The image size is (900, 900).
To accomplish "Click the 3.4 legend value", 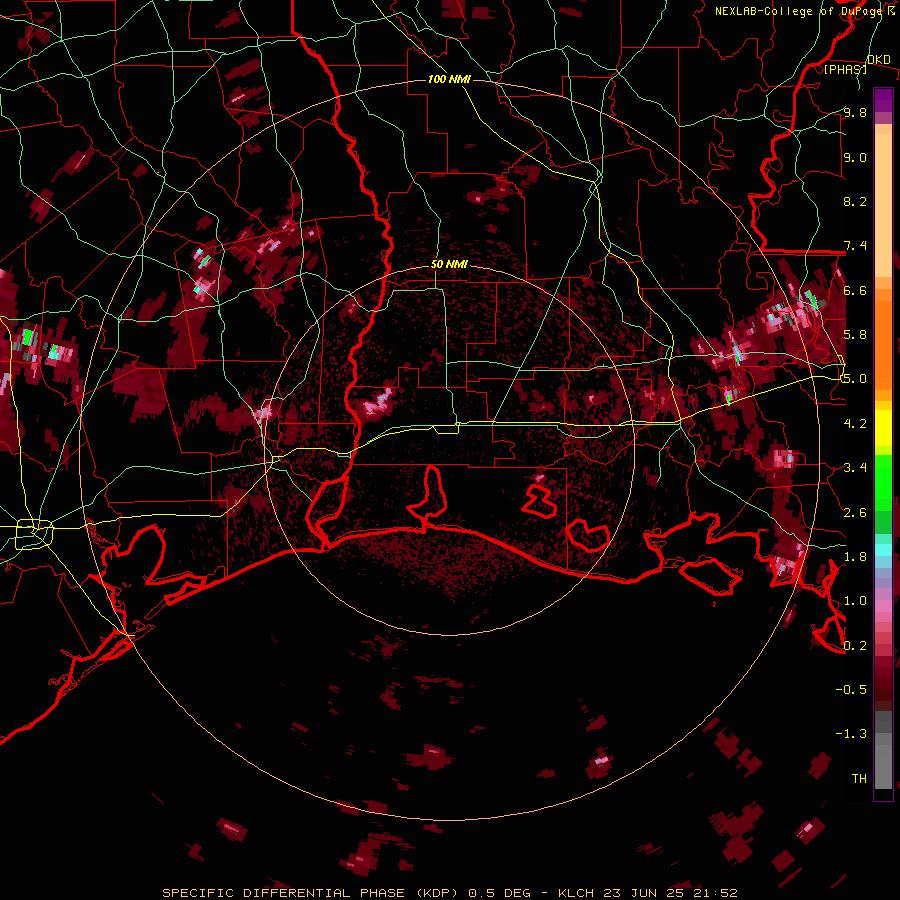I will click(855, 468).
